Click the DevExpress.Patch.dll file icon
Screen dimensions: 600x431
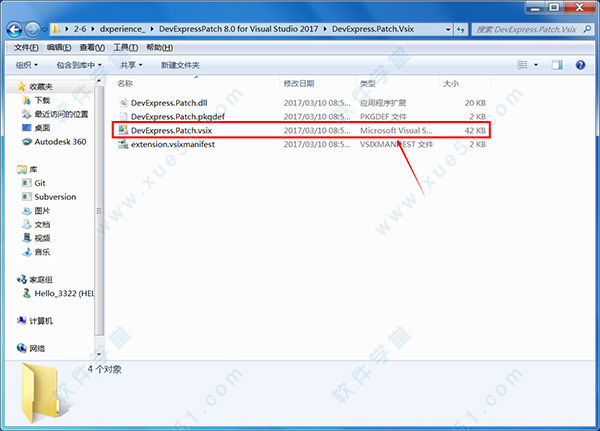pos(123,103)
